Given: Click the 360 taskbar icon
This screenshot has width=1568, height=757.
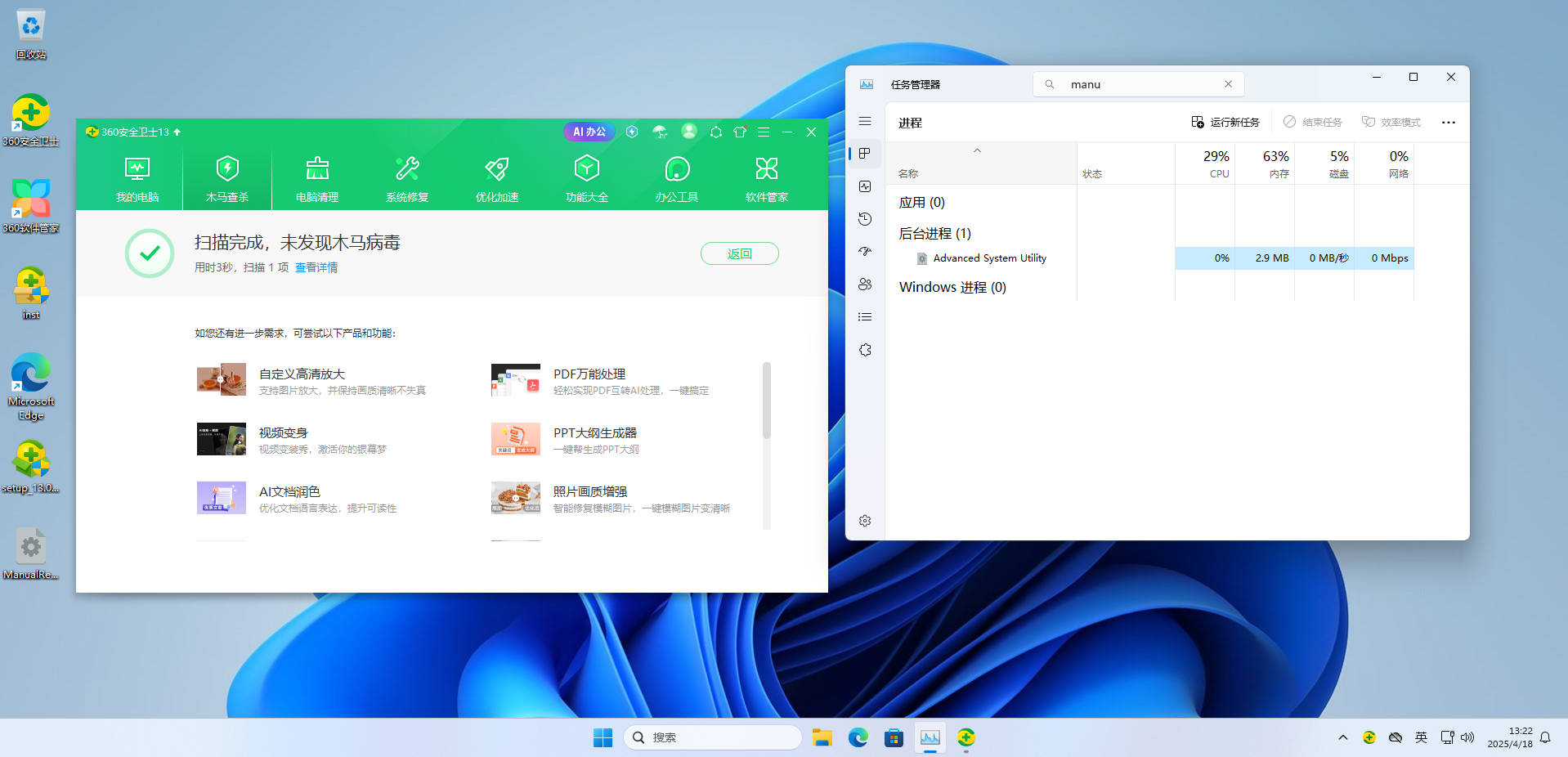Looking at the screenshot, I should tap(966, 737).
